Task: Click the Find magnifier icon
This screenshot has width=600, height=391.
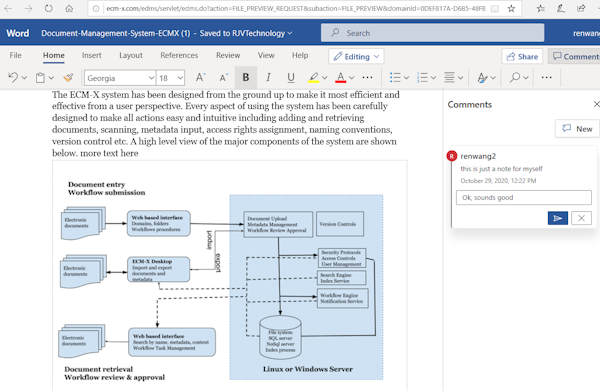Action: click(515, 78)
